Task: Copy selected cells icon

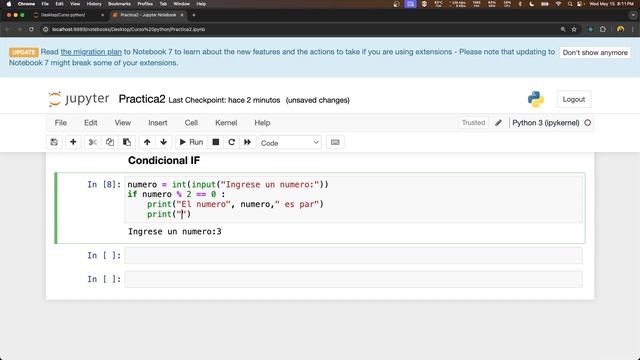Action: tap(110, 142)
